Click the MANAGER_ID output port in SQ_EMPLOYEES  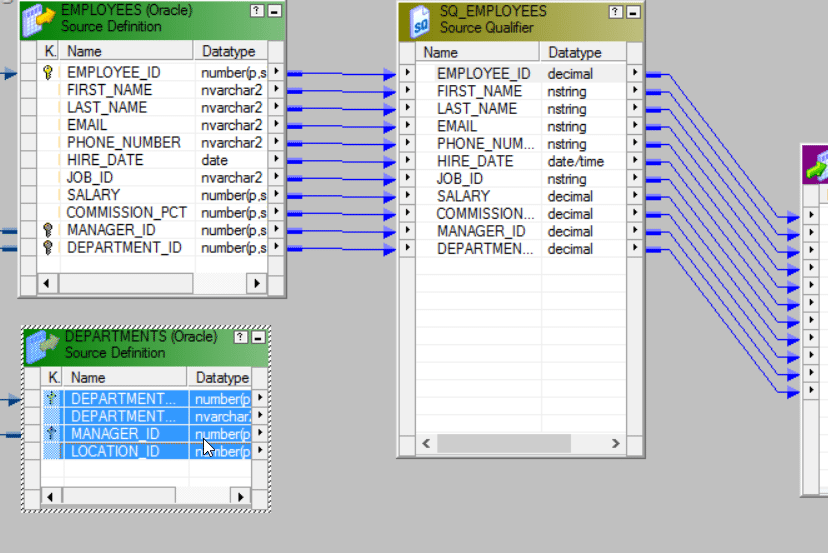(635, 230)
